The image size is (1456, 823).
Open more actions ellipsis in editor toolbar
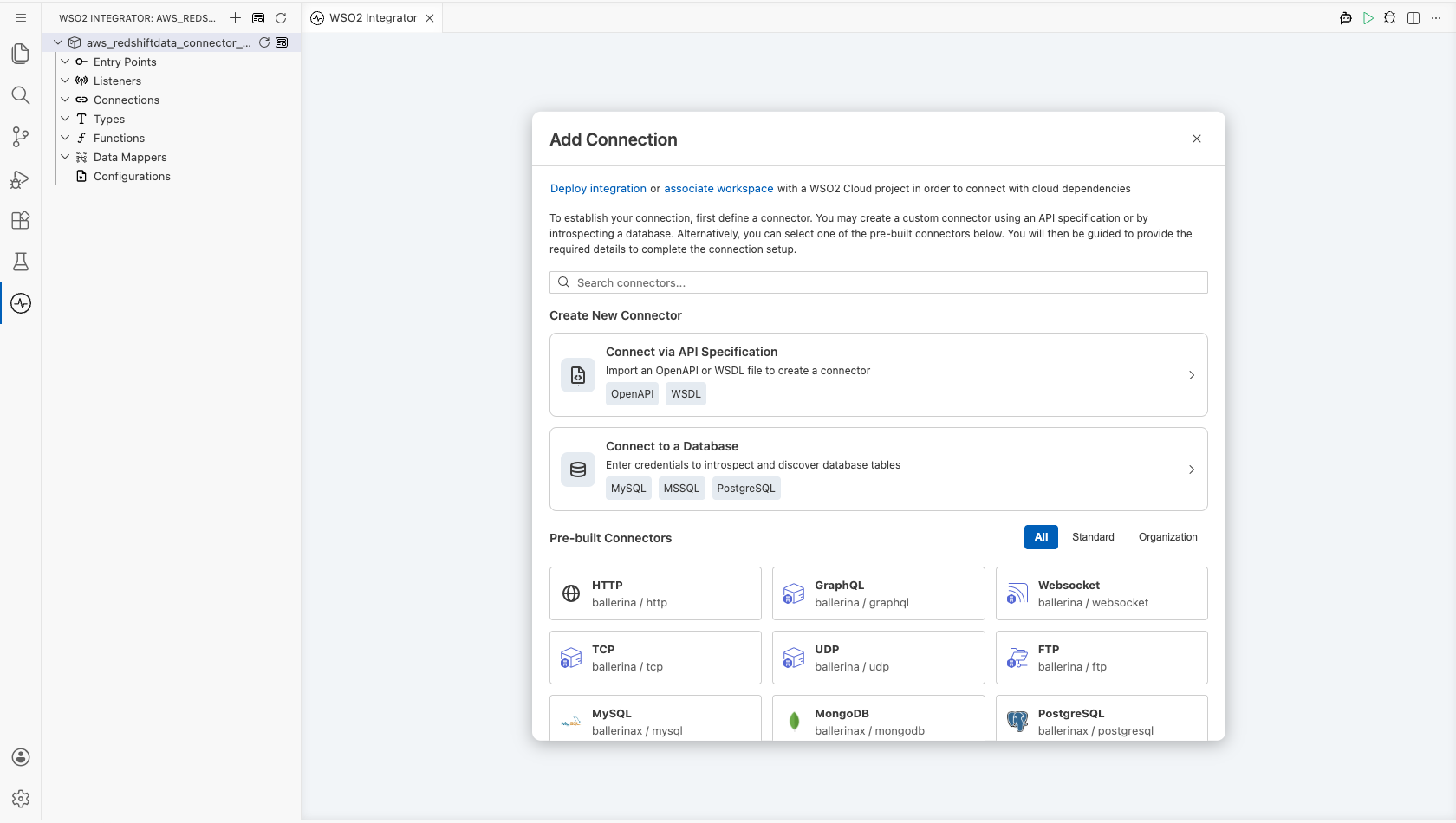pos(1436,17)
